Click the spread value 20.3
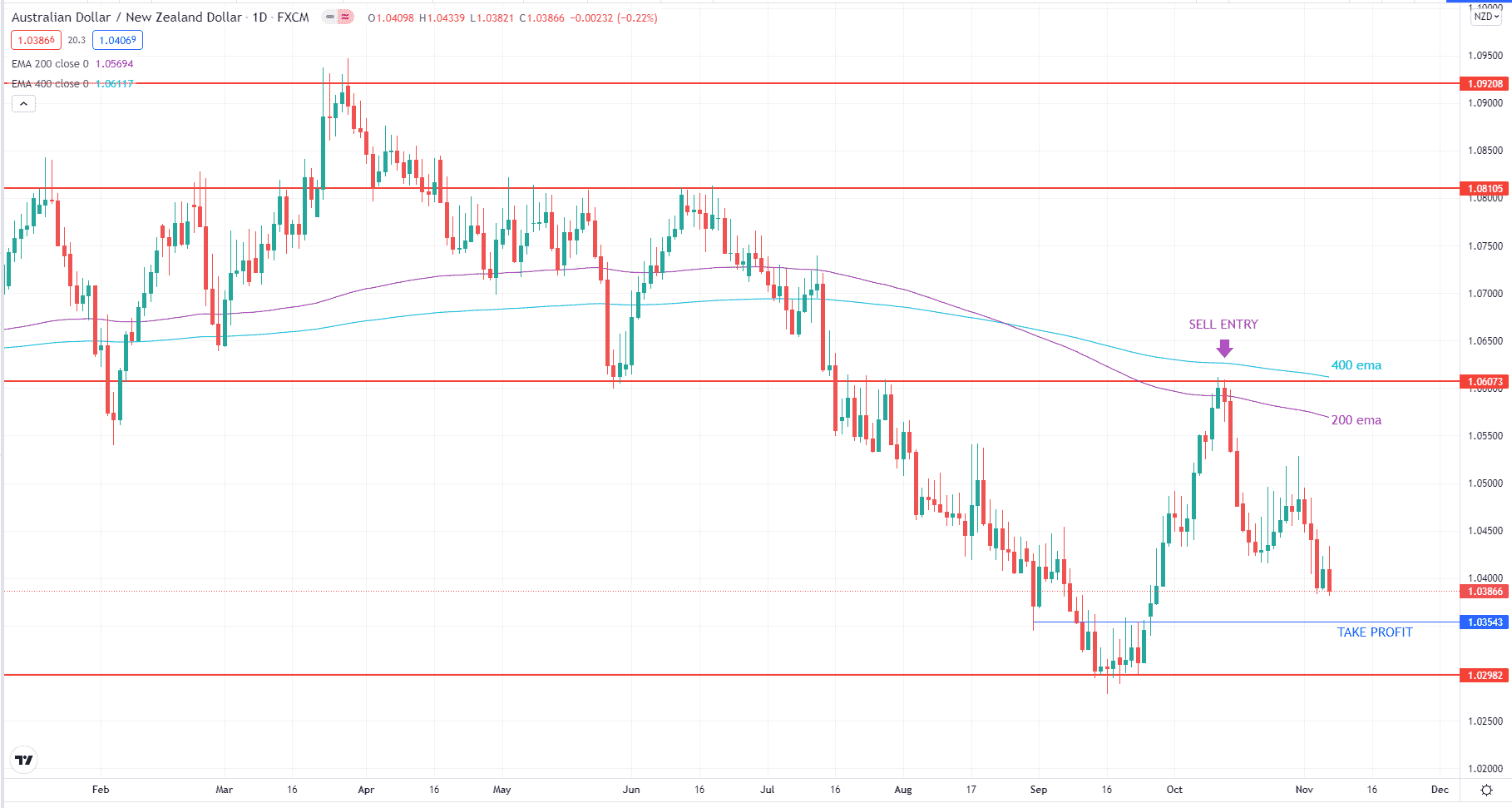The image size is (1512, 808). pyautogui.click(x=77, y=40)
